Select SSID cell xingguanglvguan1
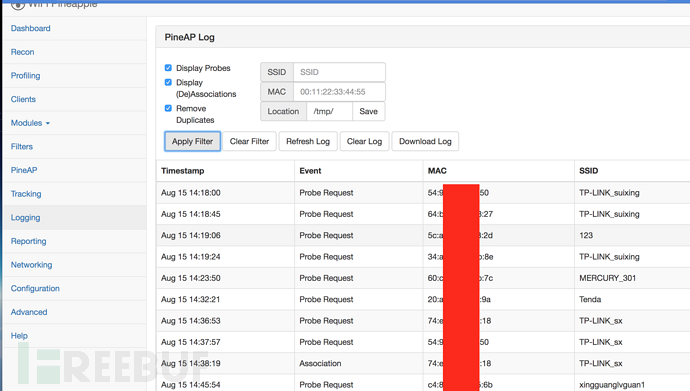This screenshot has height=391, width=690. (612, 385)
